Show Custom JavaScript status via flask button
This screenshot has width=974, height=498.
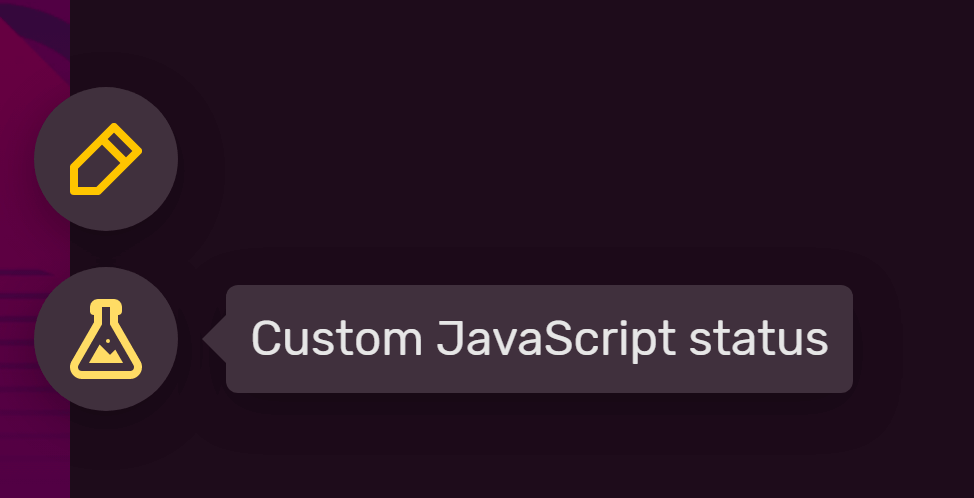point(106,339)
